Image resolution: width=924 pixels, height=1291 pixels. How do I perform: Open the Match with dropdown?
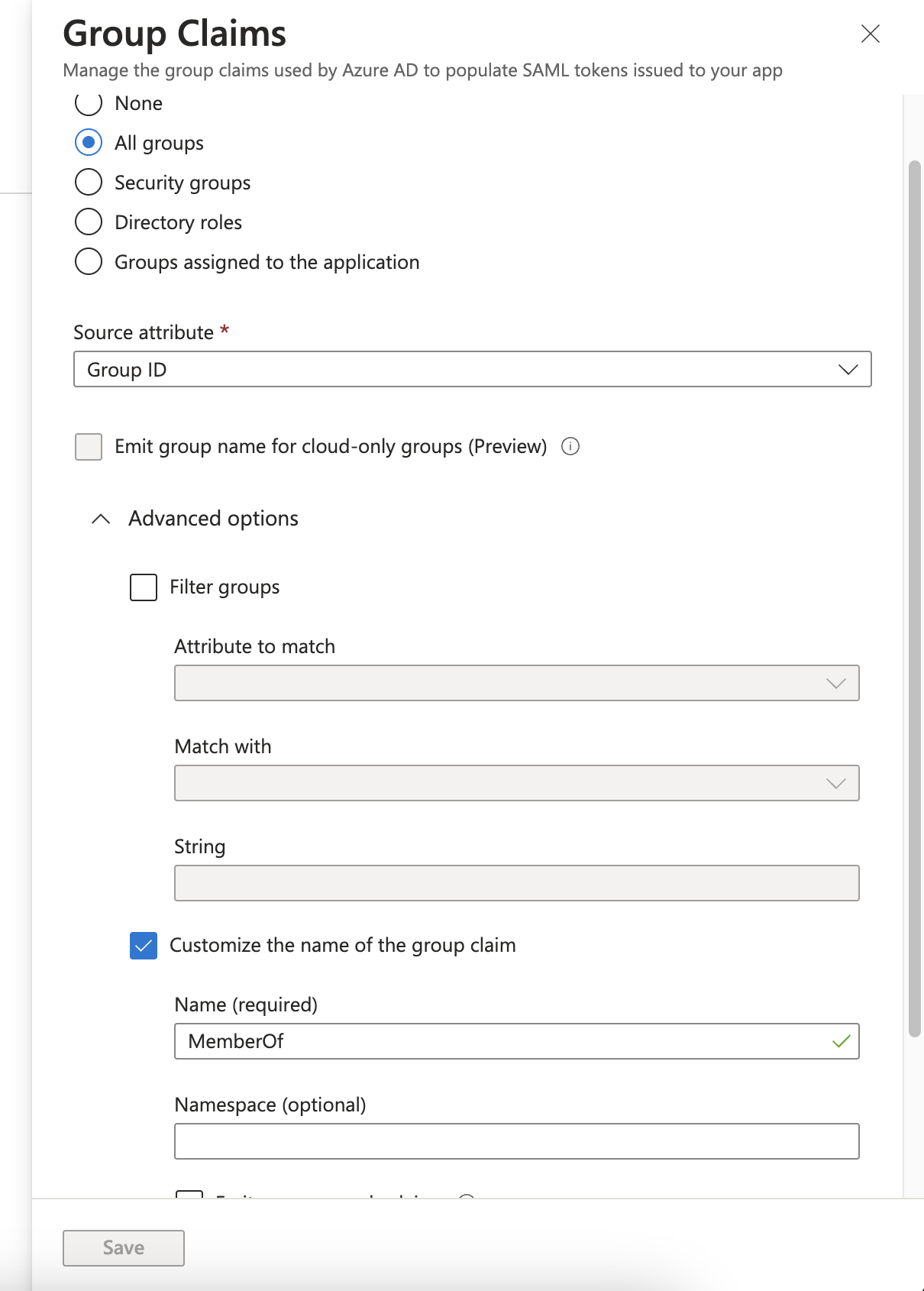coord(516,783)
